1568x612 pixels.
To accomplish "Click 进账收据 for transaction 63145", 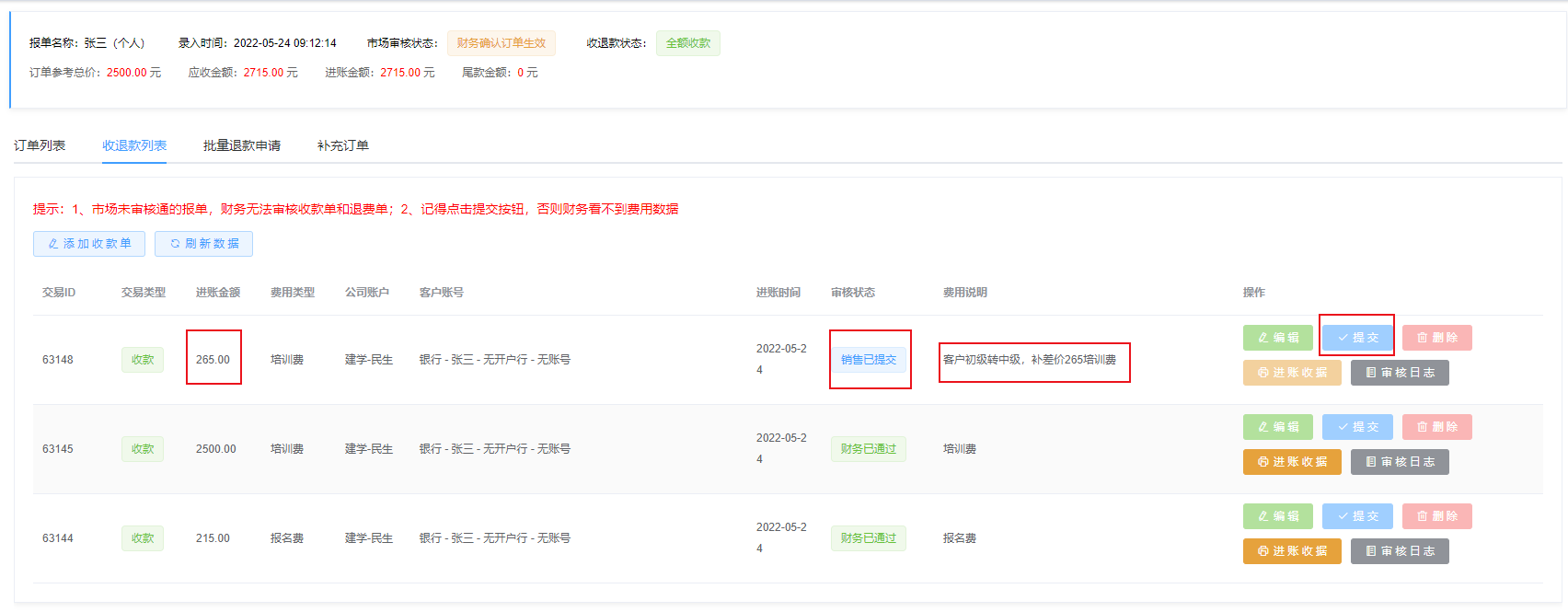I will pyautogui.click(x=1292, y=462).
